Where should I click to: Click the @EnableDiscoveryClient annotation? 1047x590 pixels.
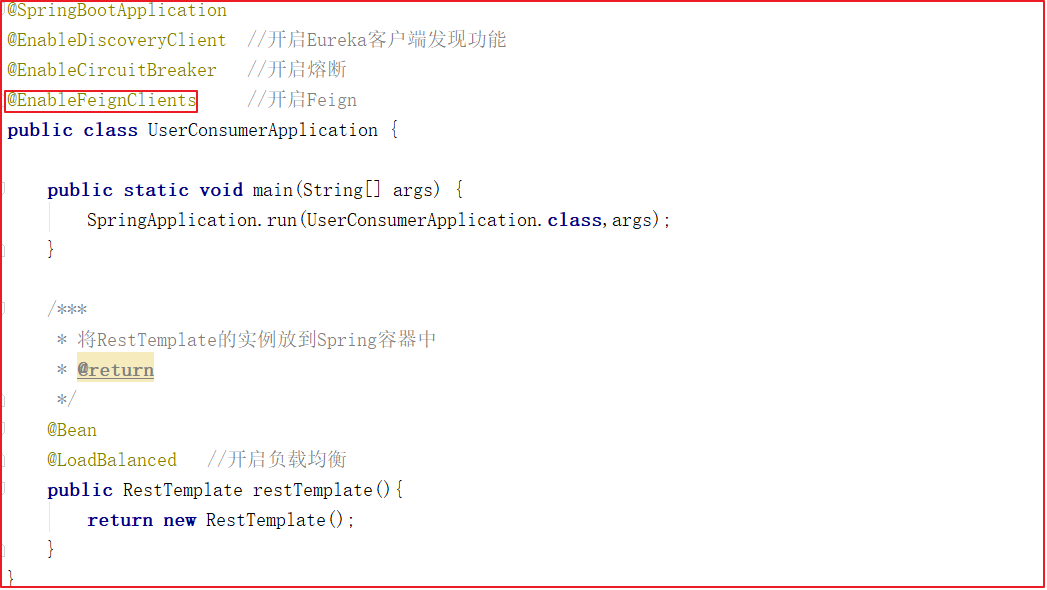117,40
